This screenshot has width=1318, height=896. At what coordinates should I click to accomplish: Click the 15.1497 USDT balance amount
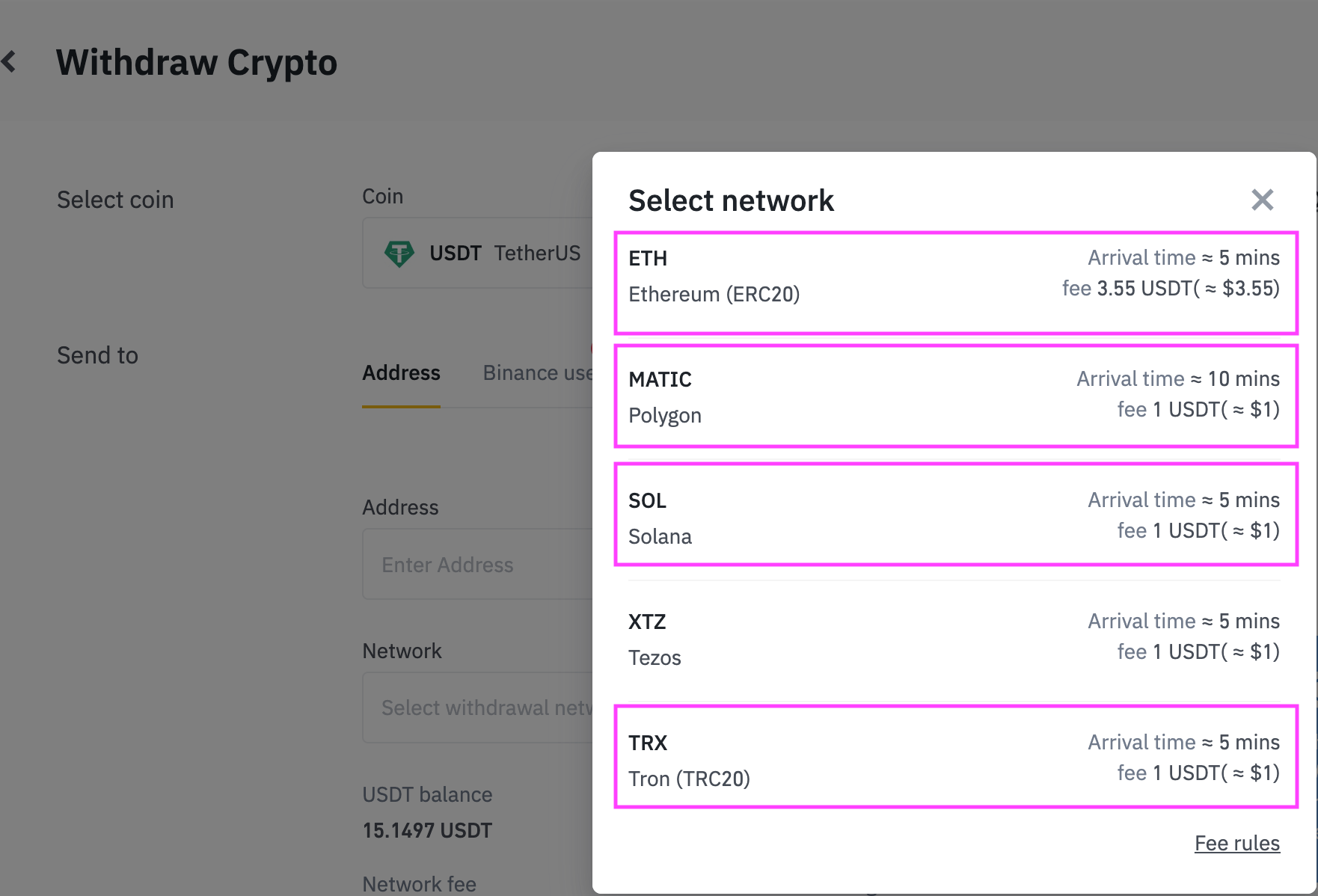click(427, 831)
